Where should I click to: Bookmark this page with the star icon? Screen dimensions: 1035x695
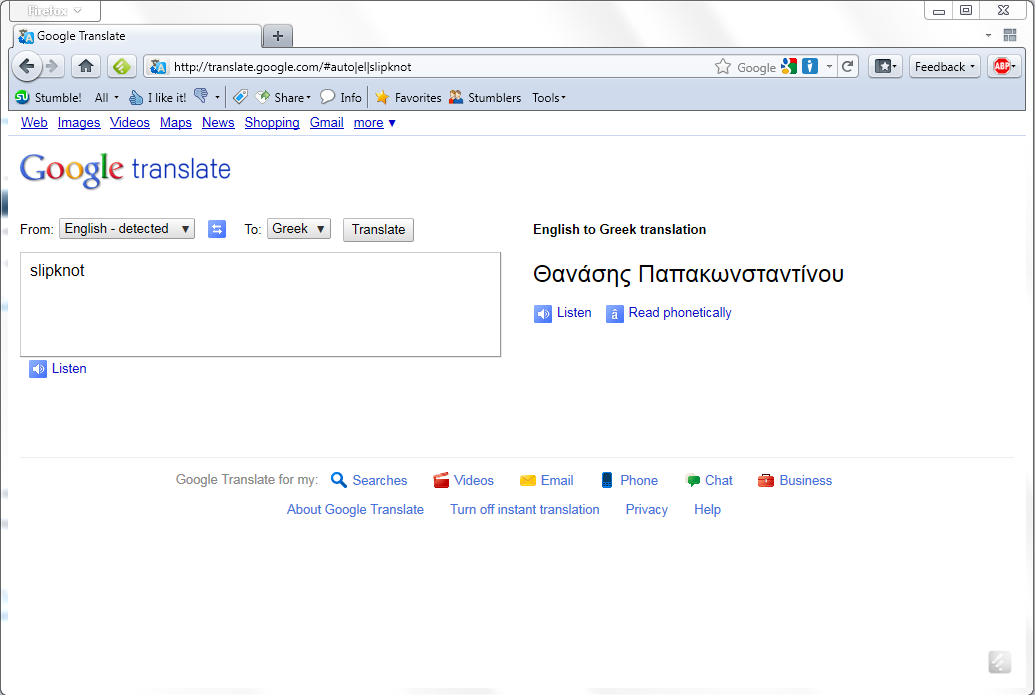723,67
